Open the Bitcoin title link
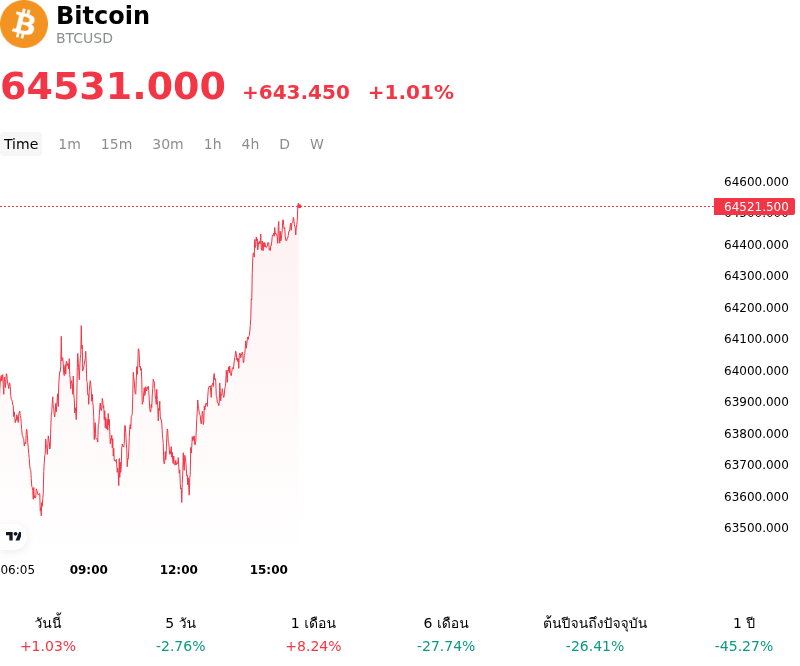800x666 pixels. 103,15
